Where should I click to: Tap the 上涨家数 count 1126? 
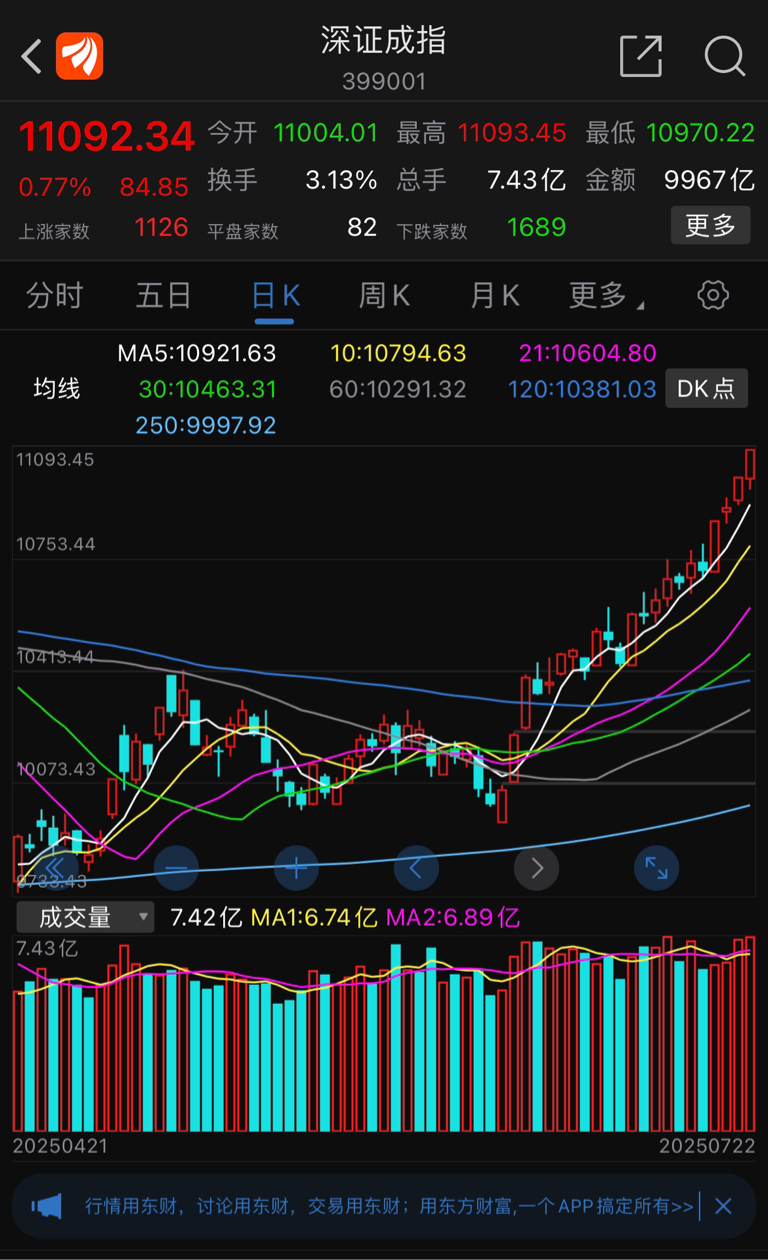pyautogui.click(x=162, y=228)
